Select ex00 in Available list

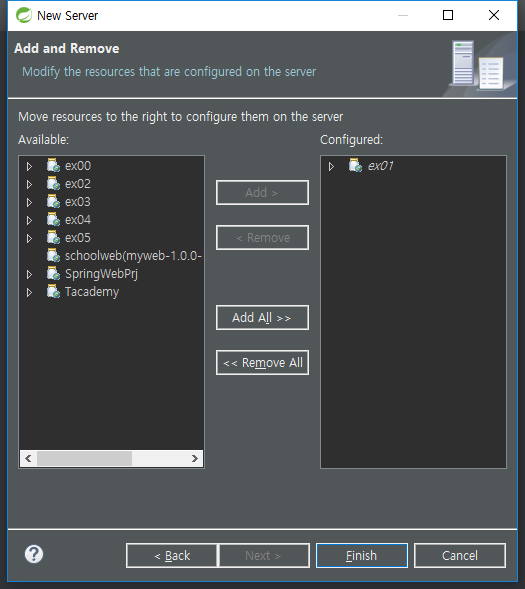coord(78,166)
